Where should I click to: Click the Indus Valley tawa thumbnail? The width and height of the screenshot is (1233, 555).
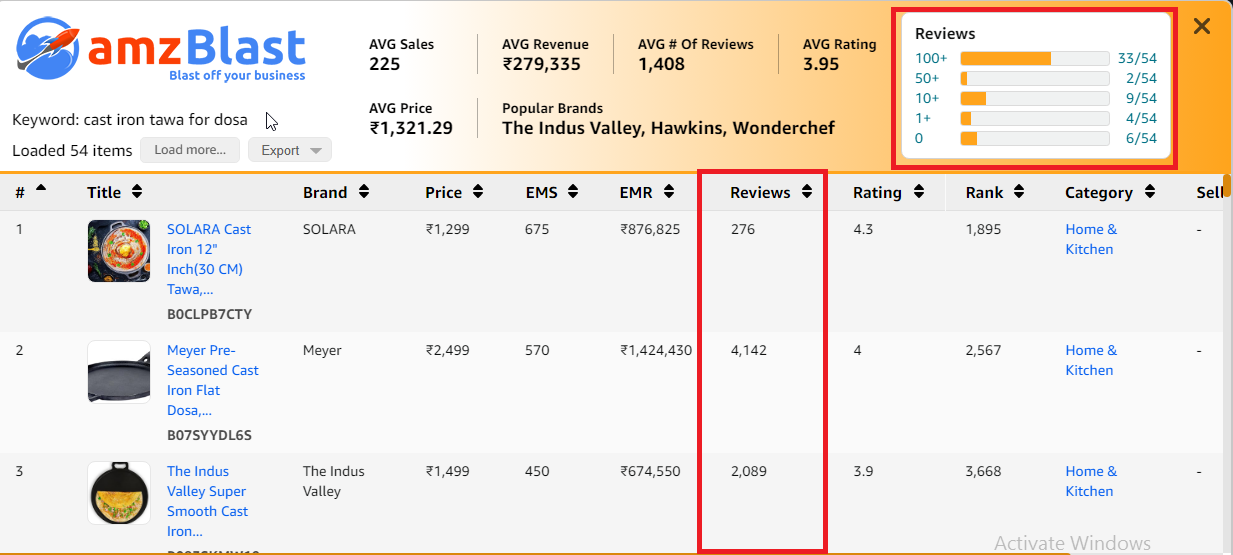coord(119,493)
